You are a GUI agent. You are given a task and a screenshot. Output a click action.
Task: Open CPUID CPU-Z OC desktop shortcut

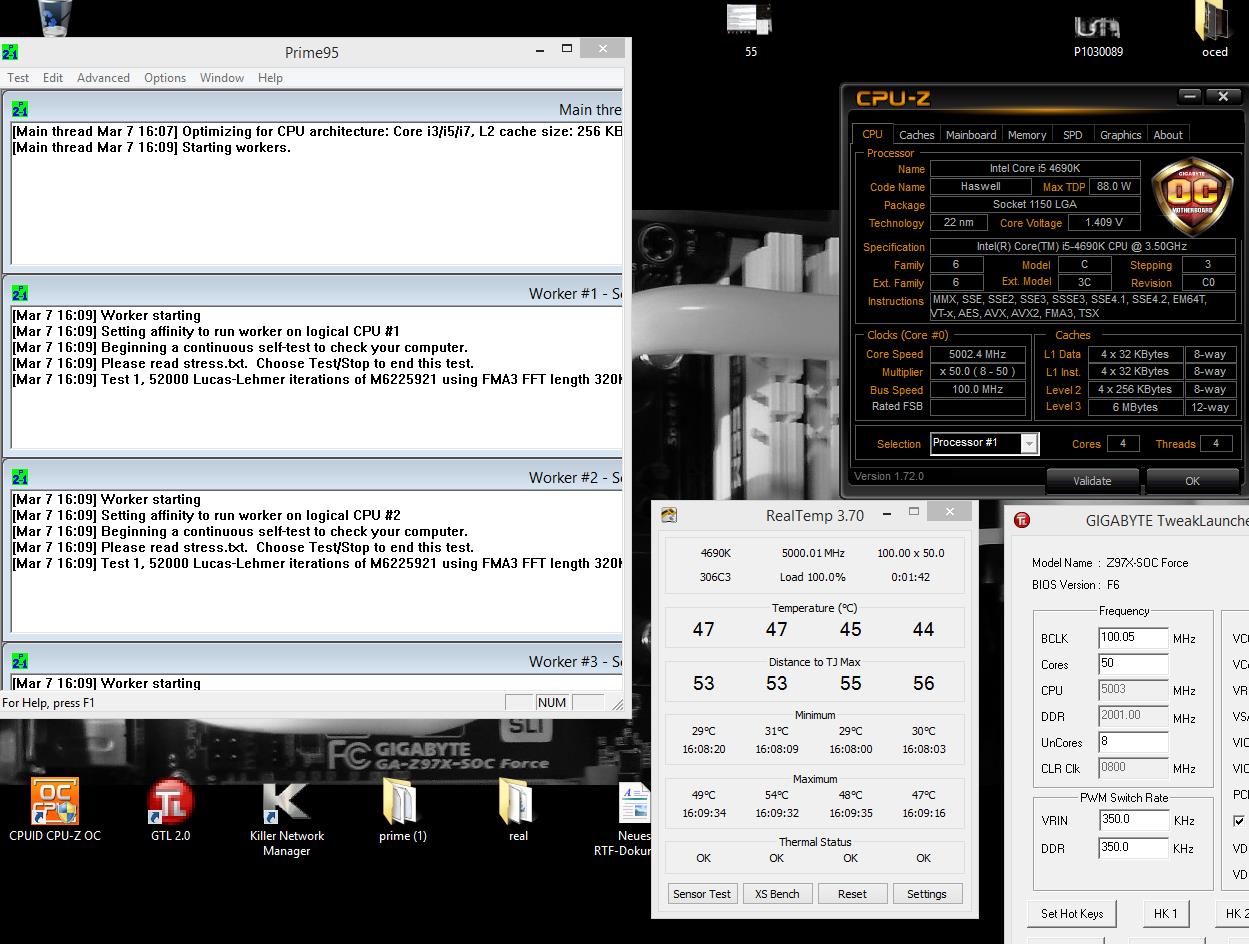pyautogui.click(x=55, y=810)
